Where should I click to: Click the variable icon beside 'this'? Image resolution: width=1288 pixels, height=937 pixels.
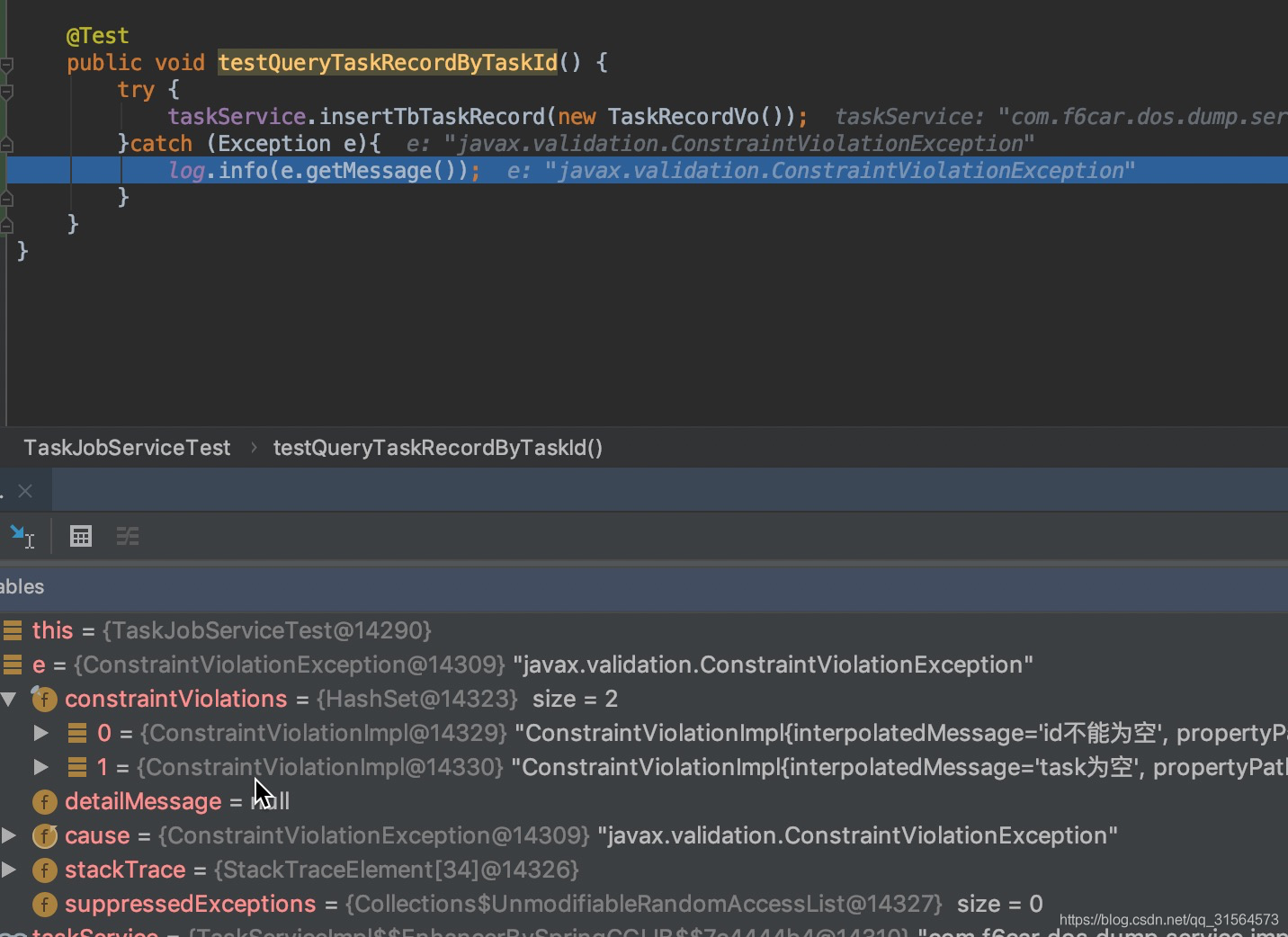click(13, 630)
